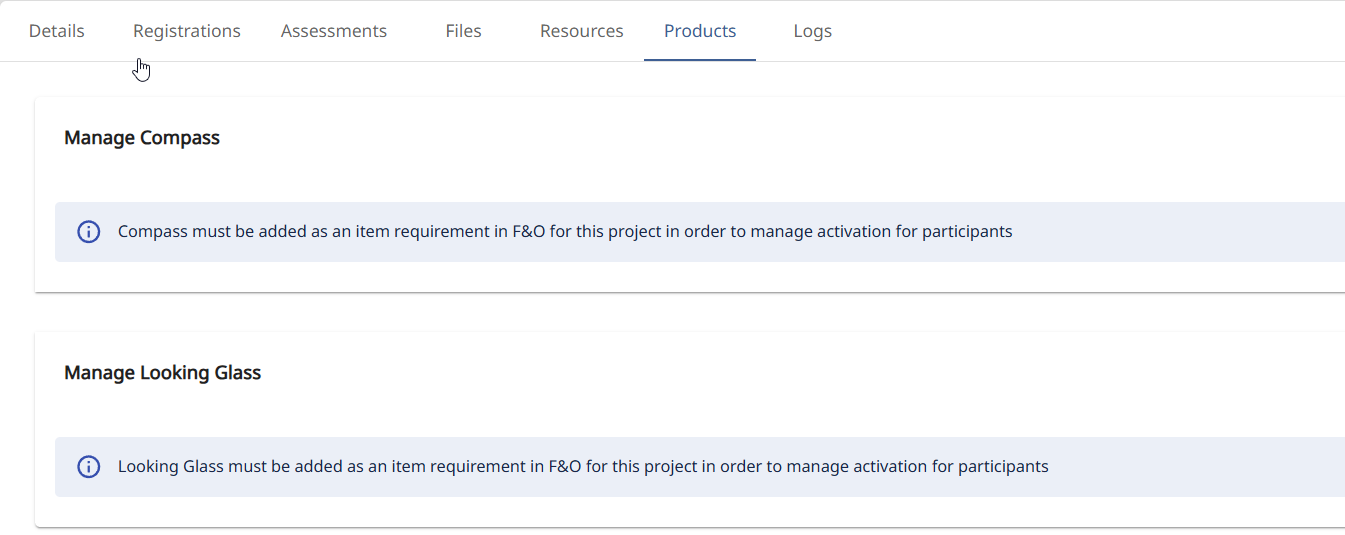Select the Products tab
Screen dimensions: 1345x535
[x=700, y=31]
